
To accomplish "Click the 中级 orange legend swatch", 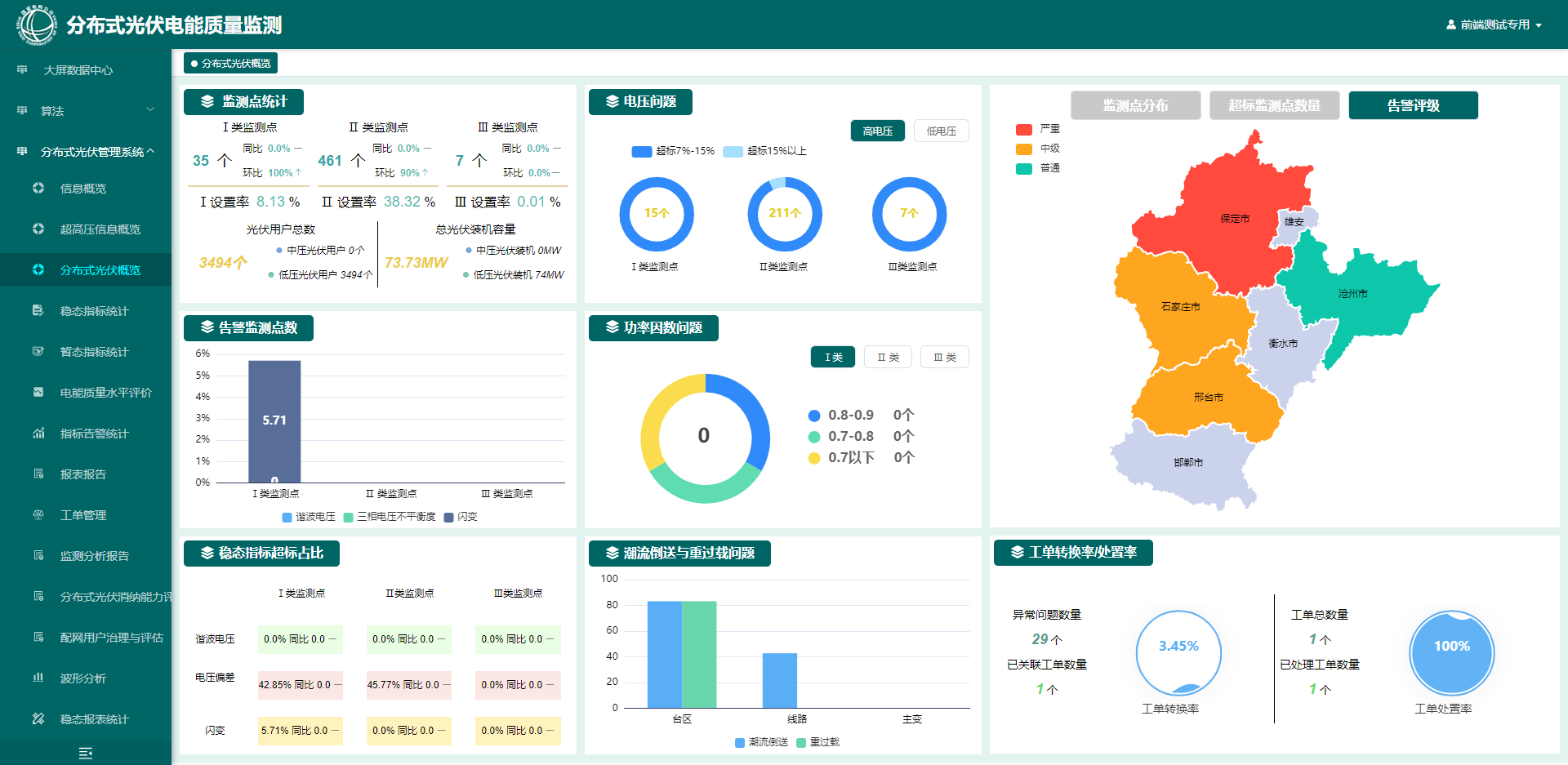I will point(1024,149).
